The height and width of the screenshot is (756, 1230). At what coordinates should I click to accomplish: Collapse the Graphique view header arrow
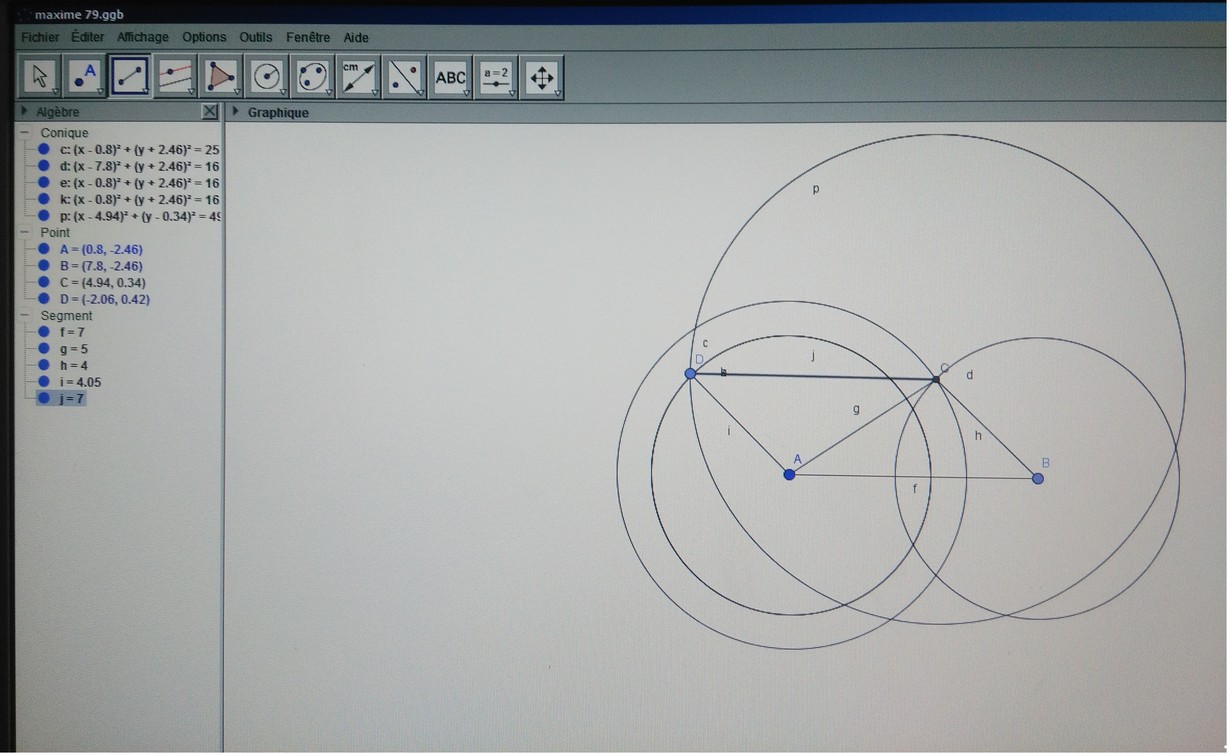coord(236,112)
